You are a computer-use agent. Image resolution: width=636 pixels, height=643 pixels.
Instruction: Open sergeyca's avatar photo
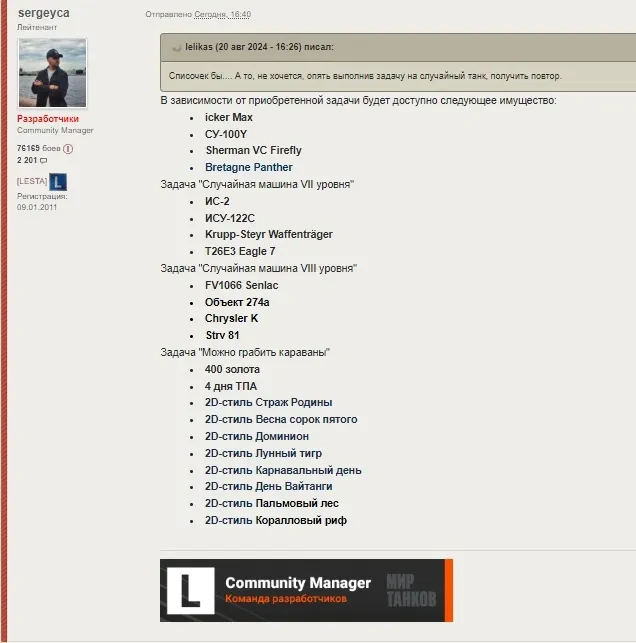click(52, 73)
